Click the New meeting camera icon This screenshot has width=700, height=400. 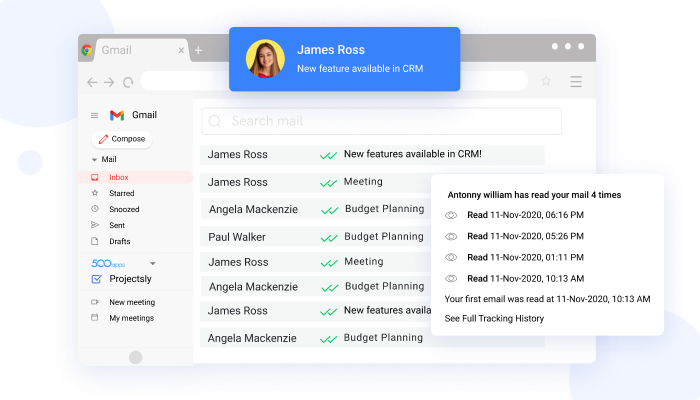[x=95, y=302]
